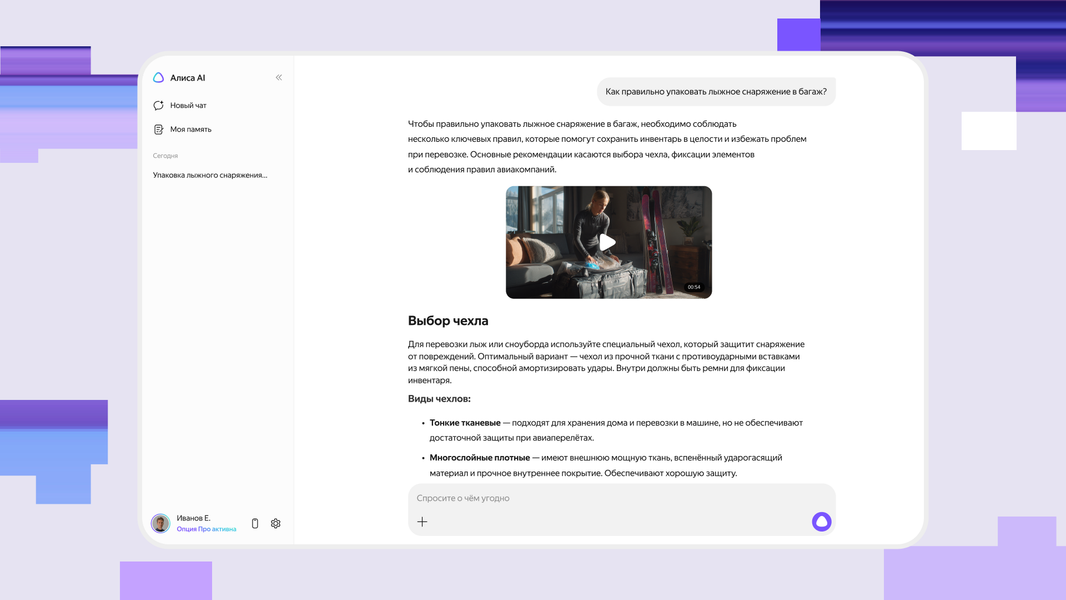Click the user question message bubble
Viewport: 1066px width, 600px height.
click(x=716, y=92)
